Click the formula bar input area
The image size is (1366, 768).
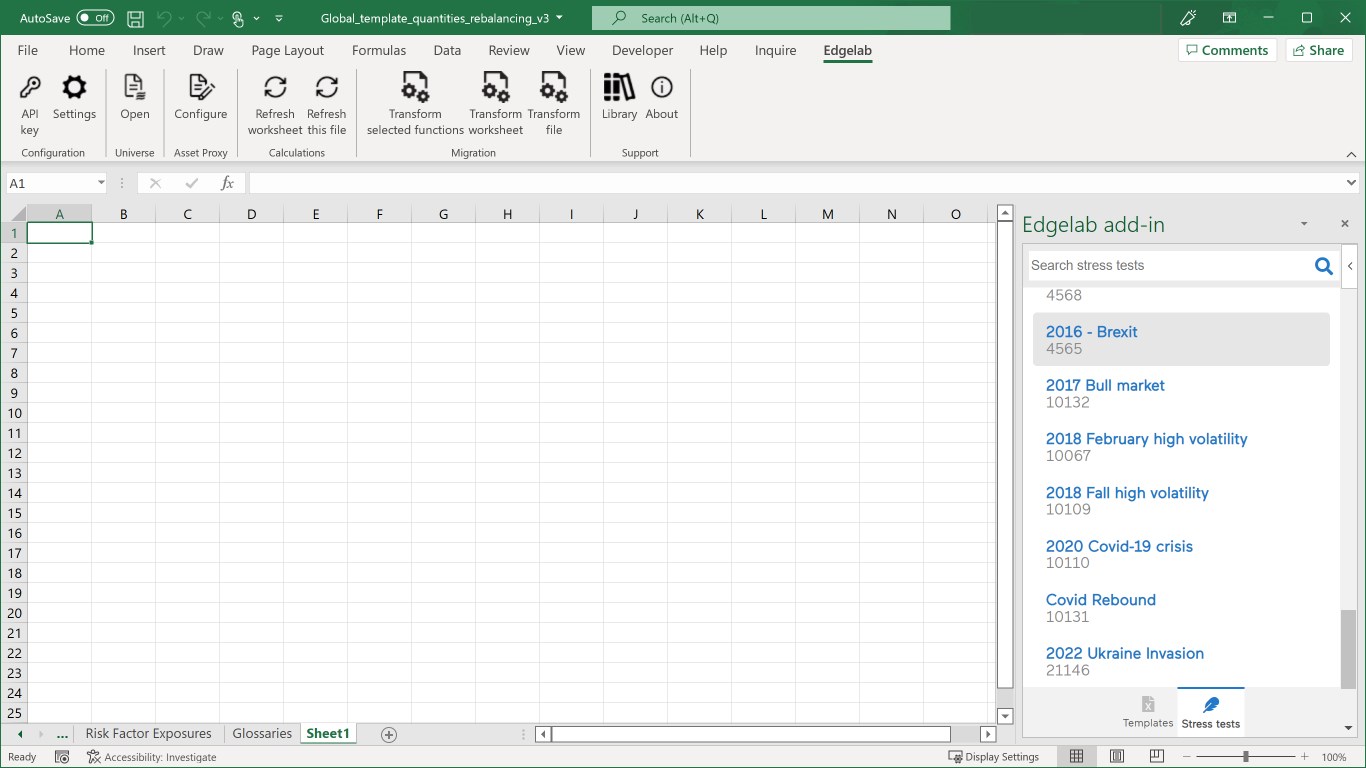(x=795, y=183)
